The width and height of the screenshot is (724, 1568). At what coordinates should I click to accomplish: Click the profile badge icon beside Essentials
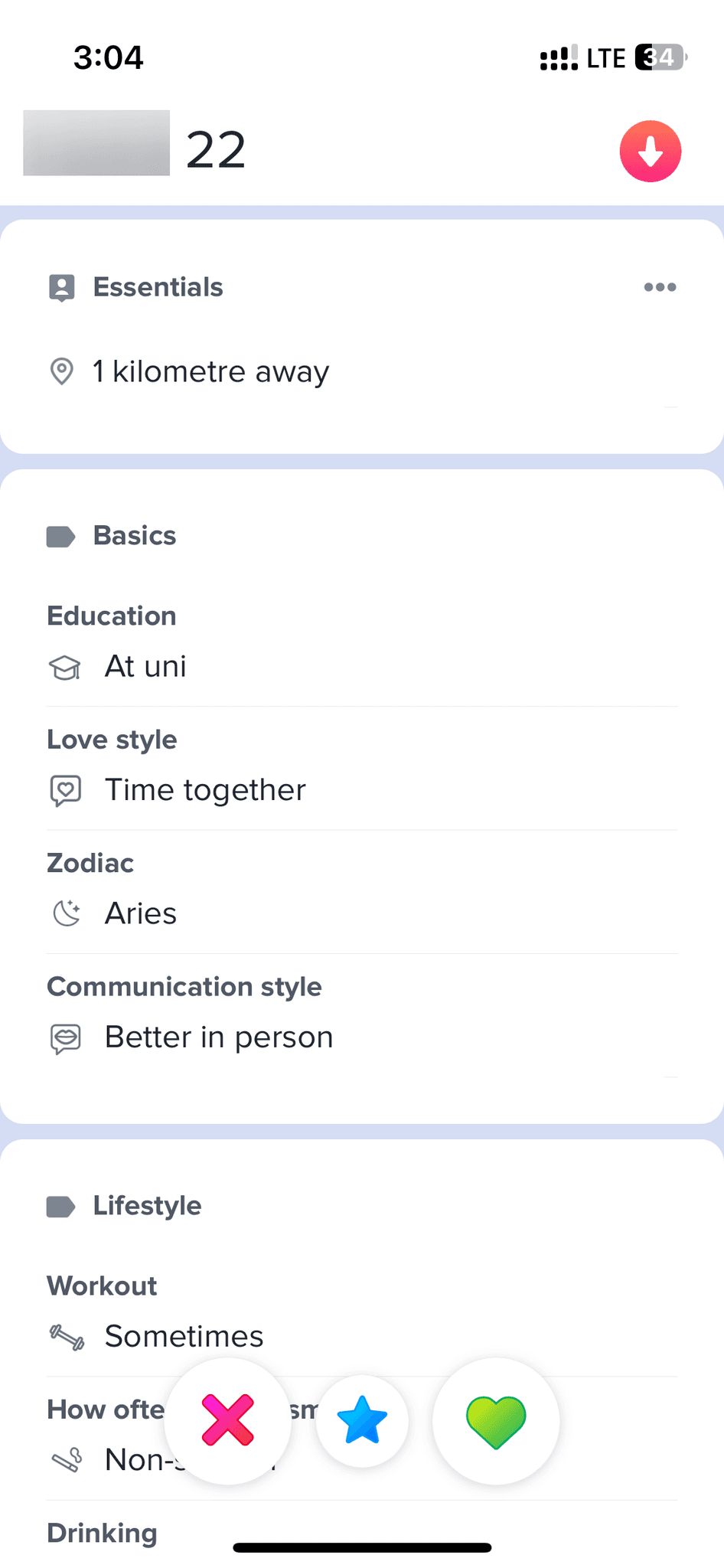click(60, 287)
